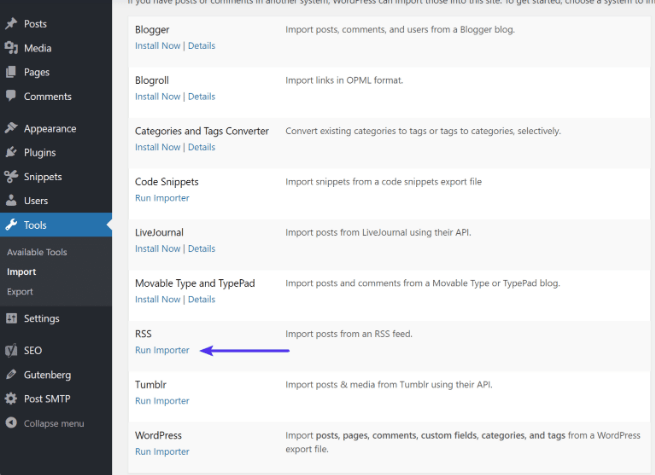View Details for LiveJournal importer

[202, 249]
